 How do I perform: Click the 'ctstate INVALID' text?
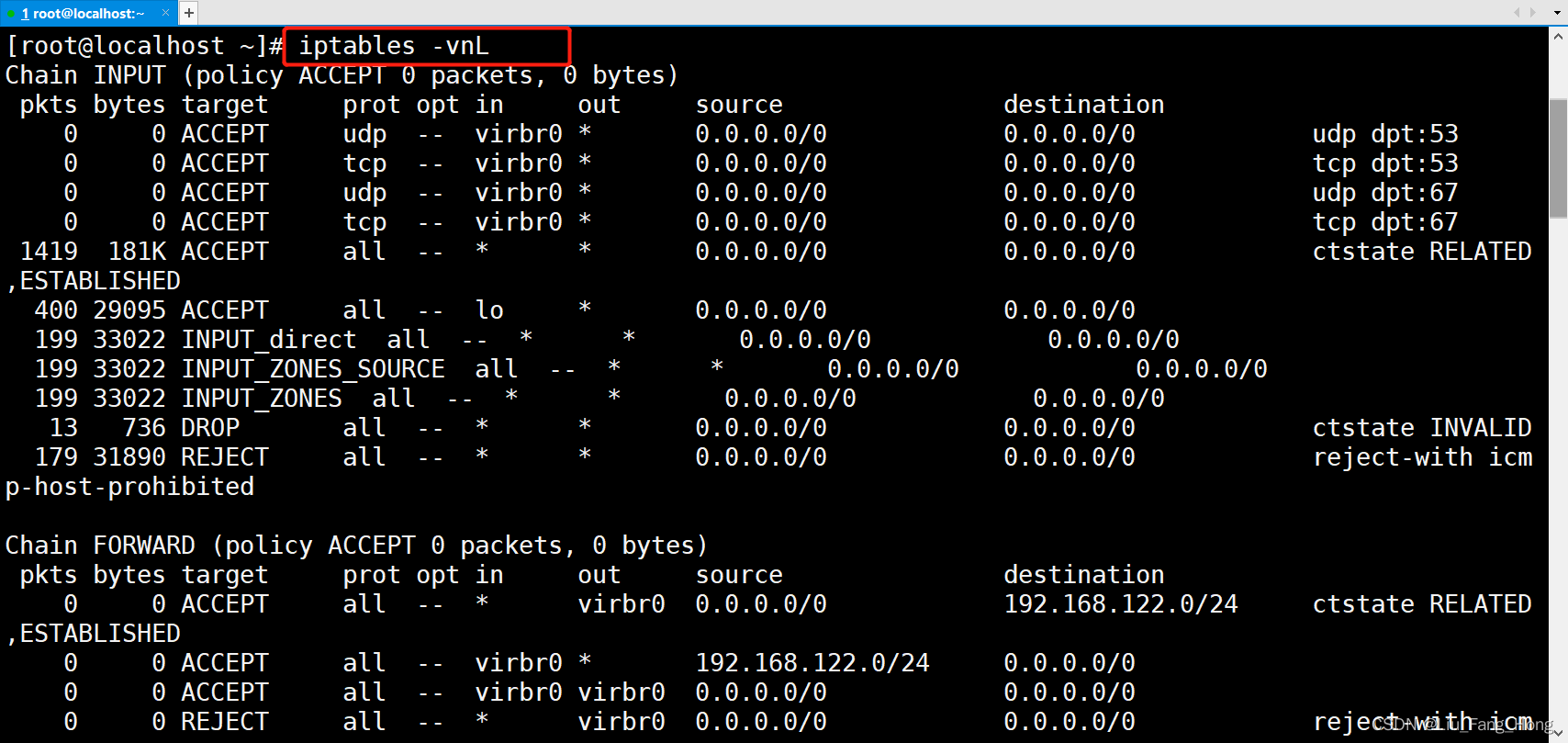pos(1422,428)
